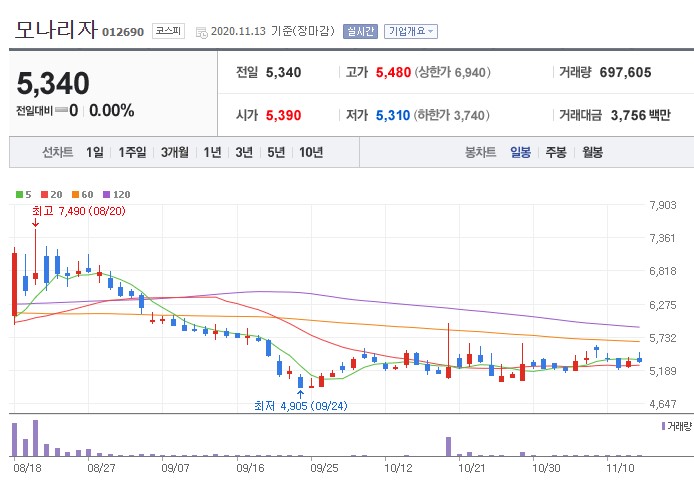Click the 2020.11.13 기준(장마감) date text

(273, 31)
